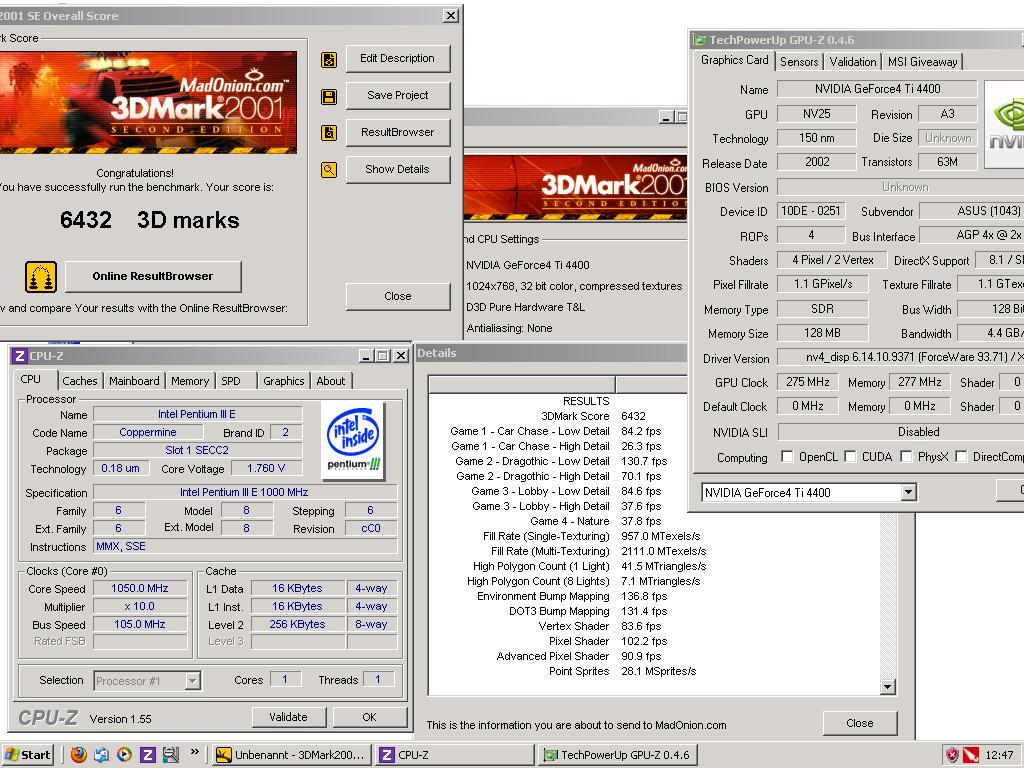The image size is (1024, 768).
Task: Switch to Unbenannt - 3DMark2001 taskbar window
Action: coord(291,755)
